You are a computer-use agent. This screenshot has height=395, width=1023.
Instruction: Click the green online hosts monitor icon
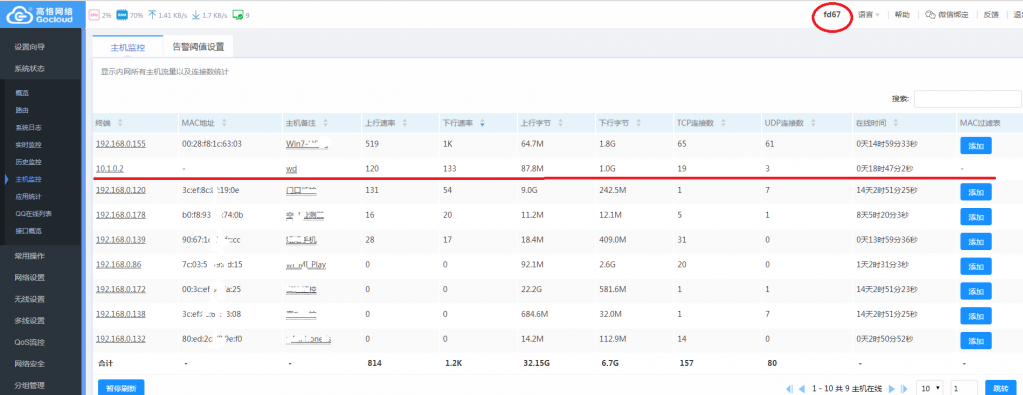coord(237,14)
